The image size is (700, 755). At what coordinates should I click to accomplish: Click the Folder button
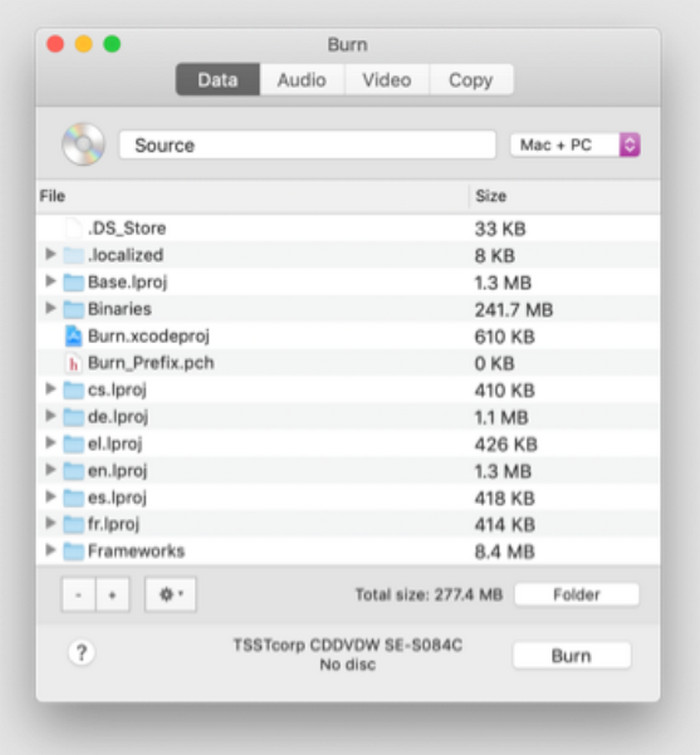(x=577, y=595)
